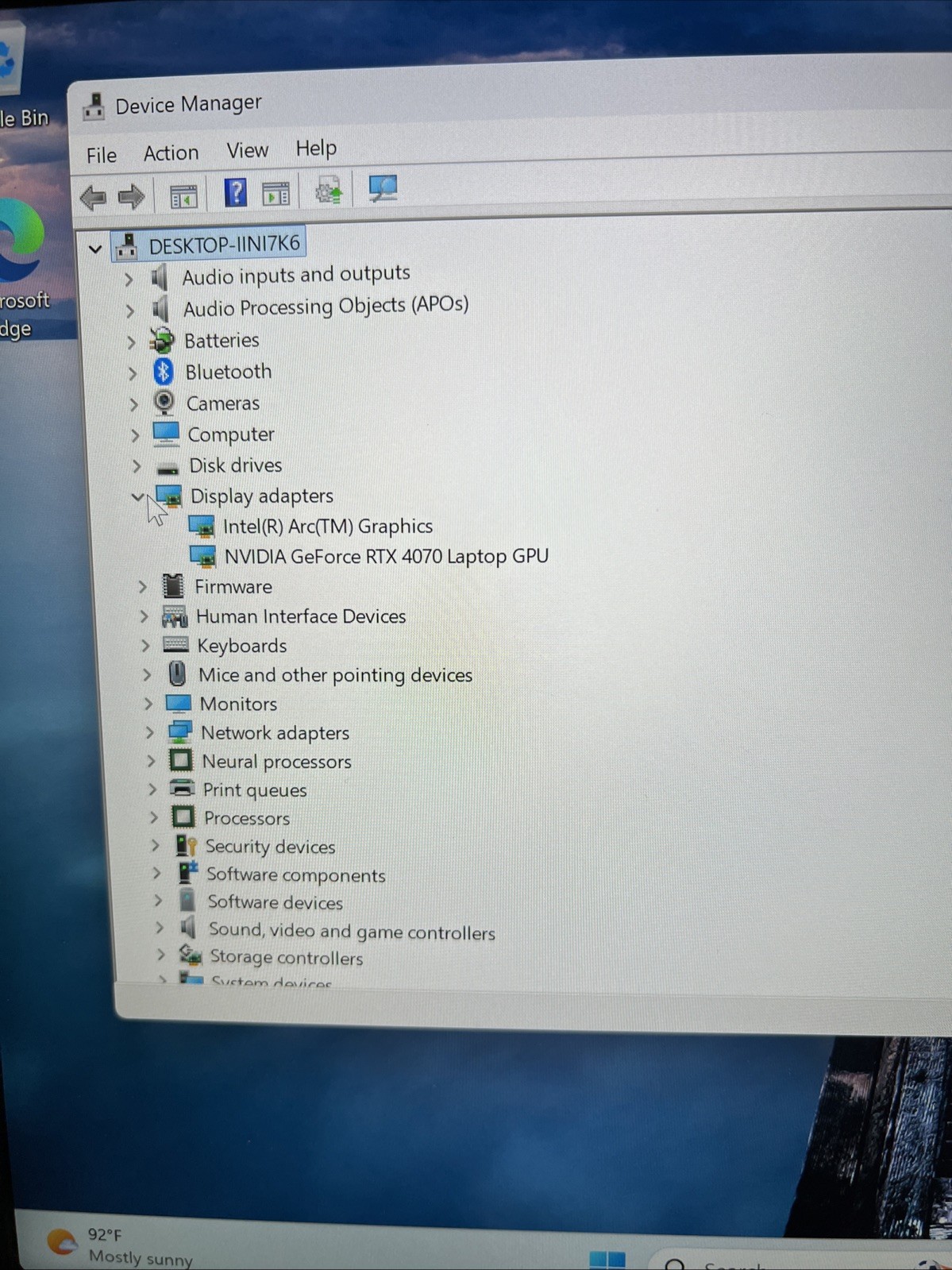Click the Intel Arc Graphics adapter icon

(202, 527)
